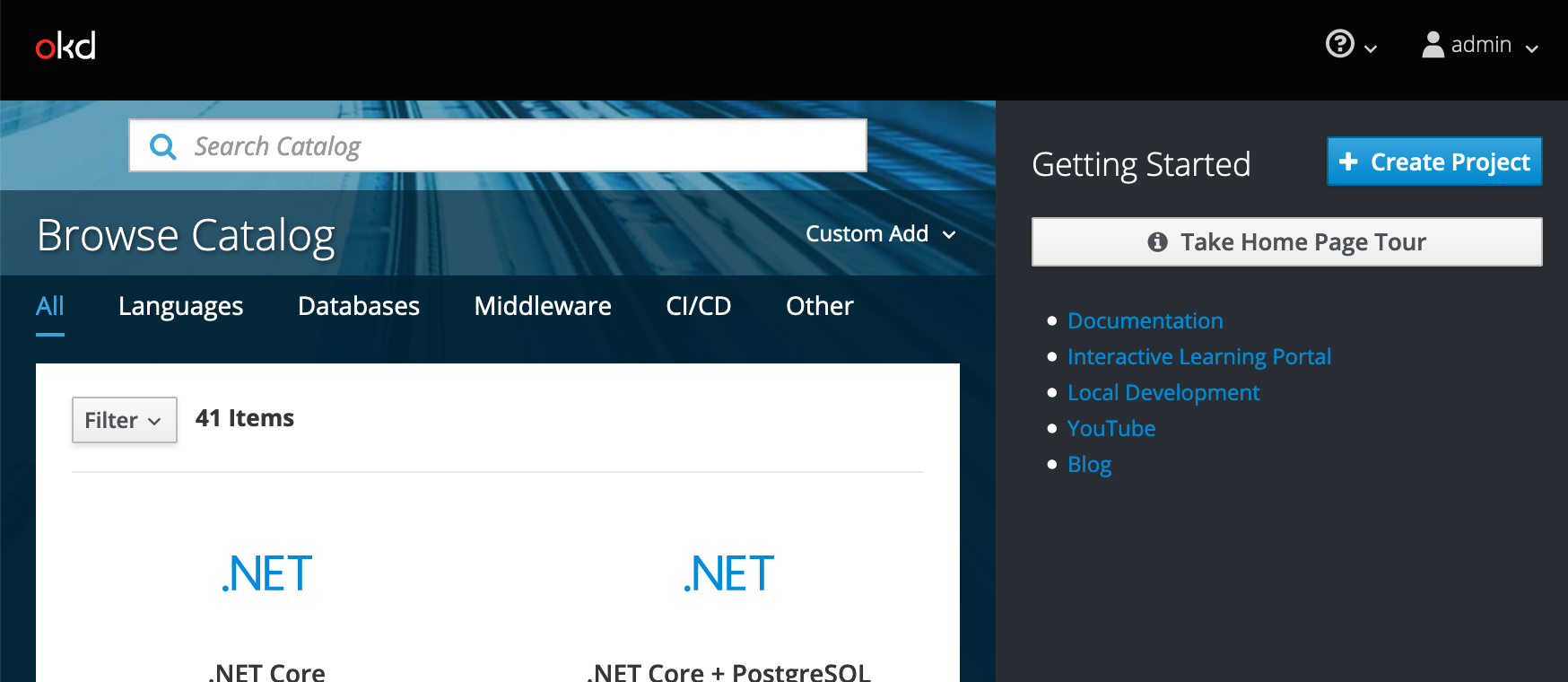Switch to the Databases tab
The image size is (1568, 682).
click(358, 306)
